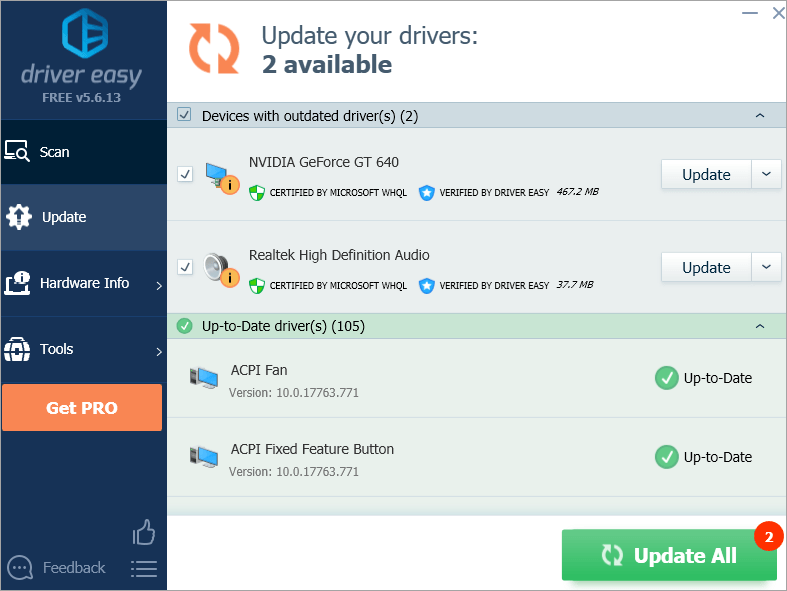The width and height of the screenshot is (787, 591).
Task: Click the orange Get PRO button
Action: (x=82, y=408)
